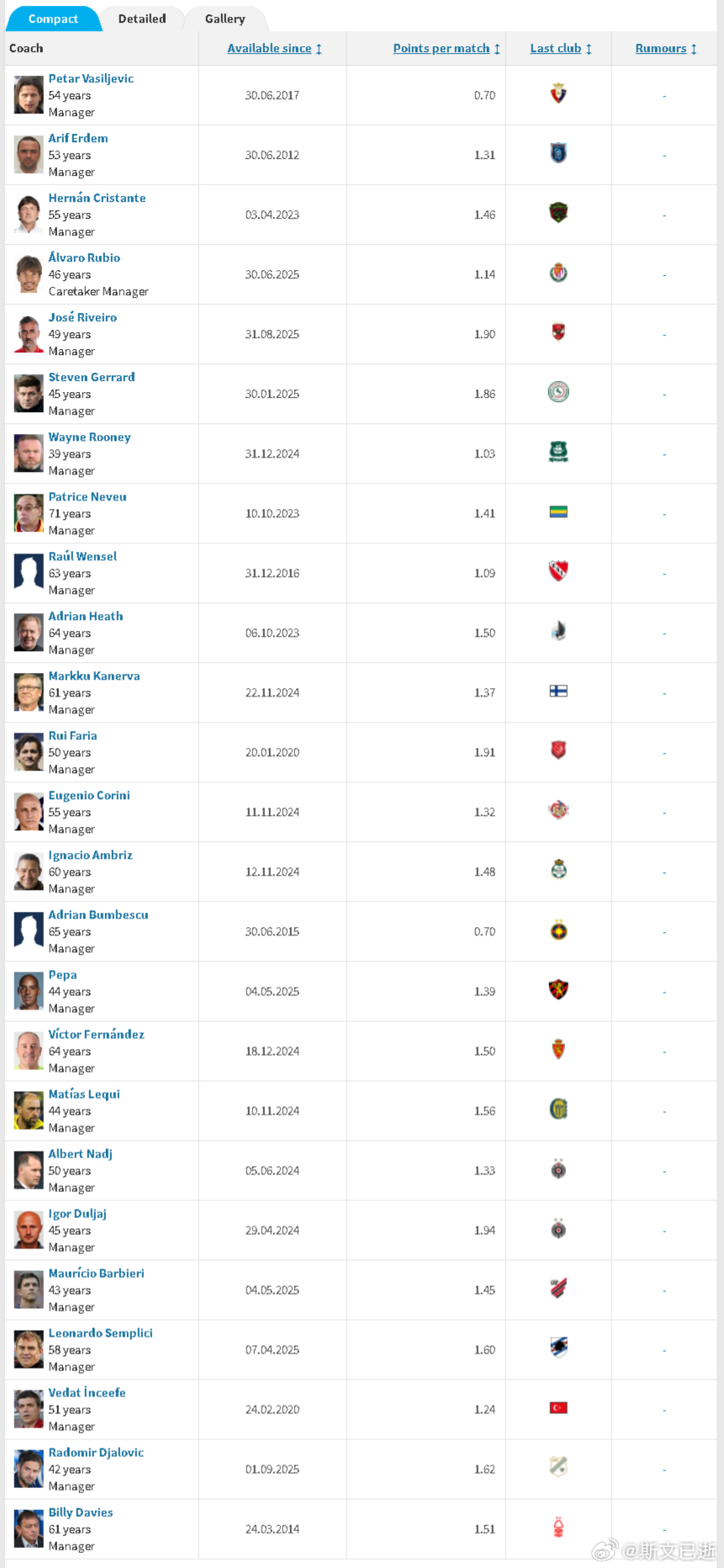724x1568 pixels.
Task: Sort table by Rumours column
Action: point(666,49)
